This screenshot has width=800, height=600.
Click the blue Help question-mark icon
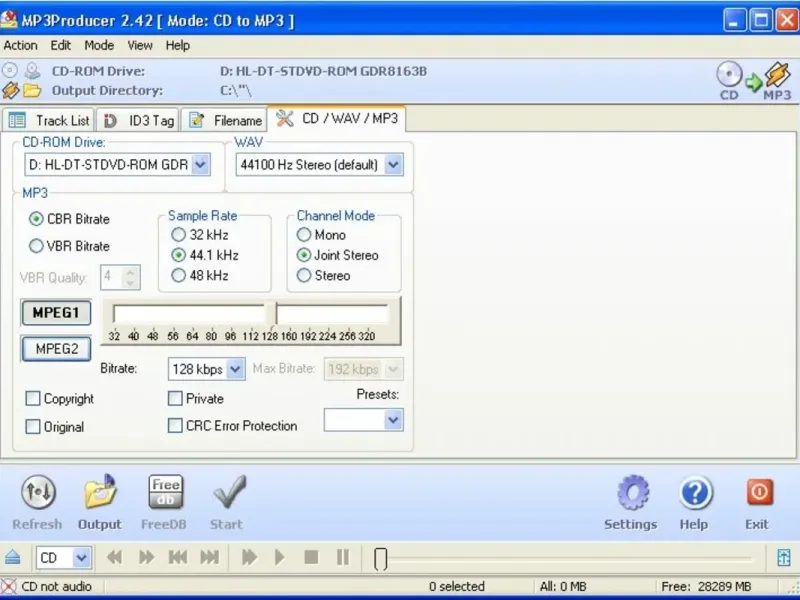click(695, 492)
